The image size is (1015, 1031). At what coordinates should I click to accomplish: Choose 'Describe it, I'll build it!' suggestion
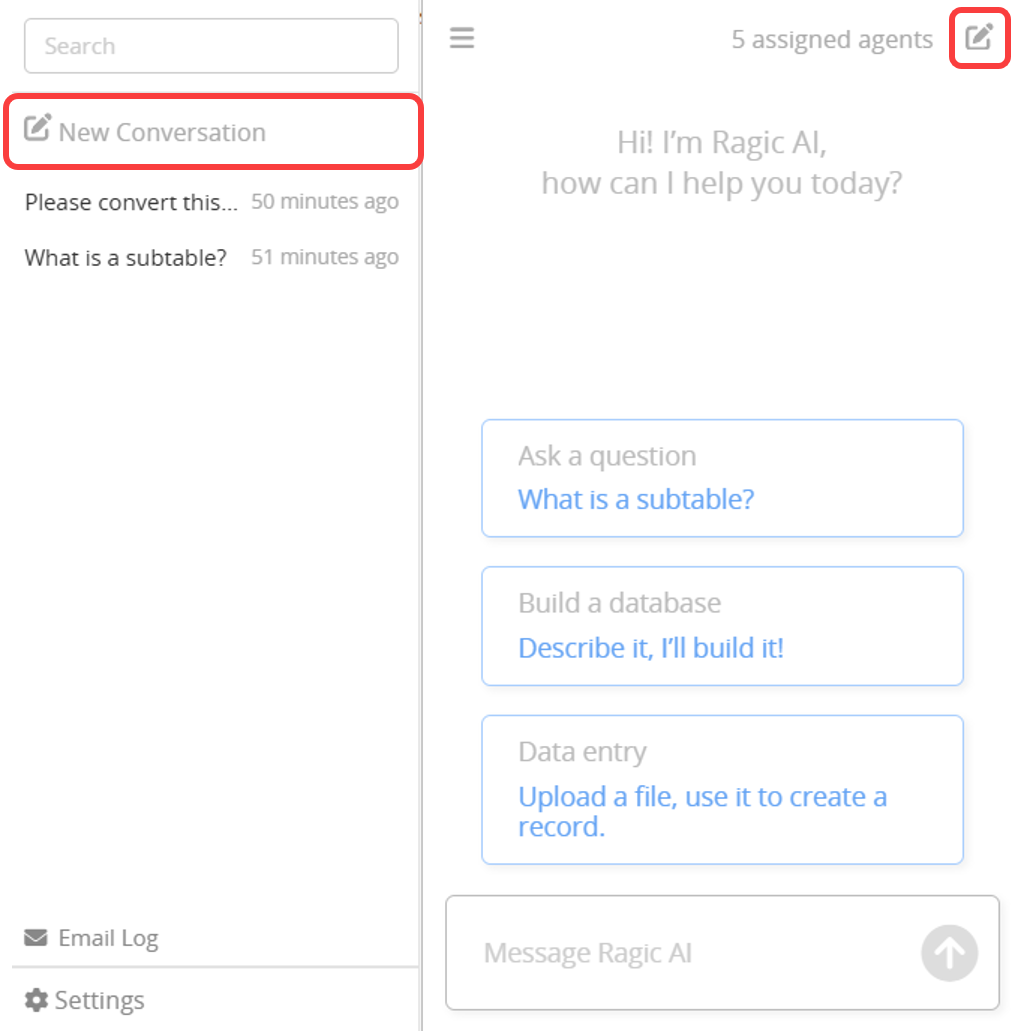point(650,648)
